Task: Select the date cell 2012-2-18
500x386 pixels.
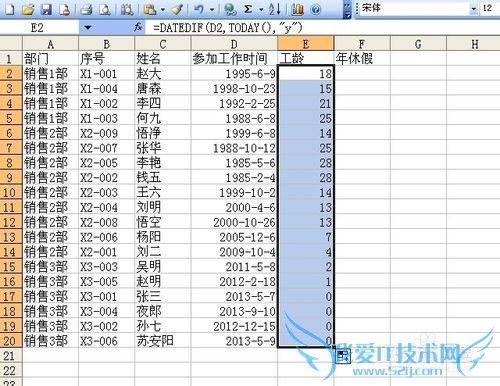Action: [234, 282]
